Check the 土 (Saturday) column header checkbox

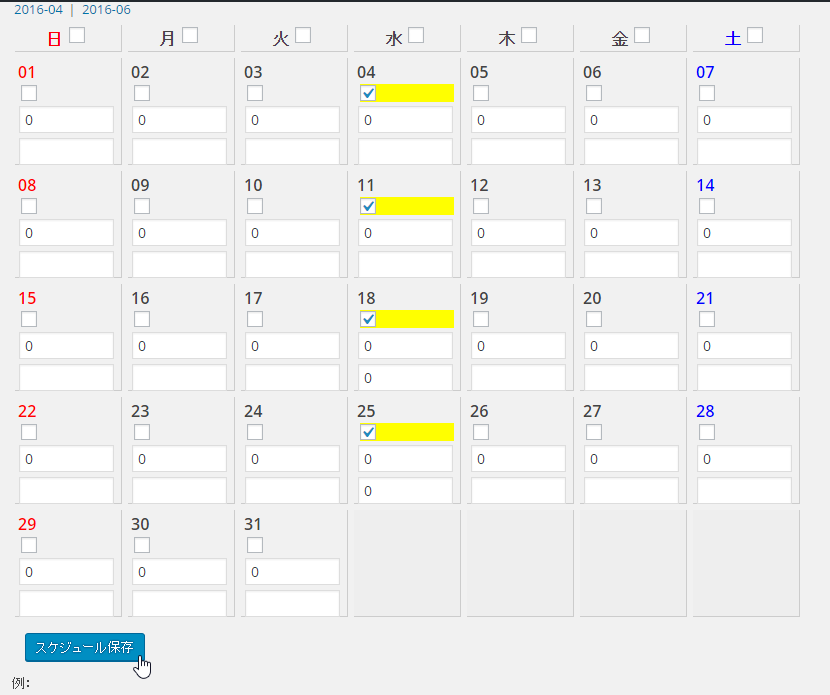[755, 36]
